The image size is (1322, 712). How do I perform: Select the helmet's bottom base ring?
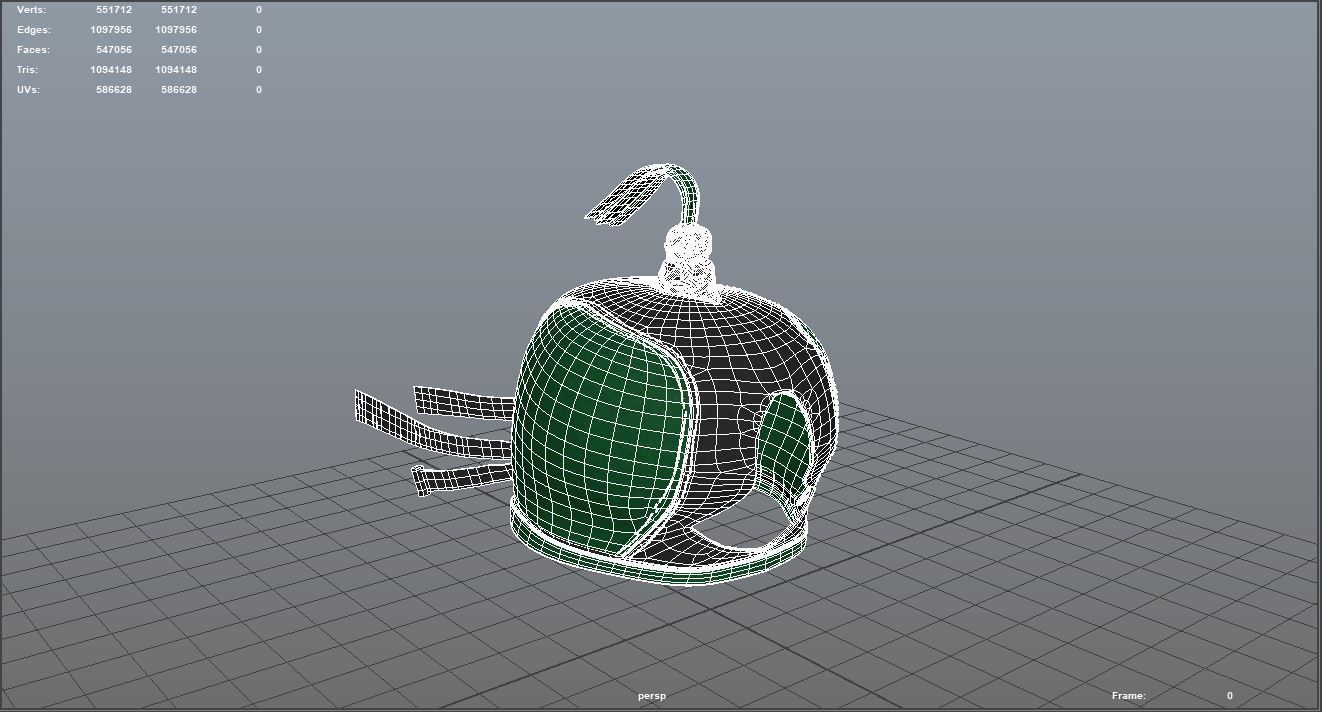pyautogui.click(x=660, y=557)
